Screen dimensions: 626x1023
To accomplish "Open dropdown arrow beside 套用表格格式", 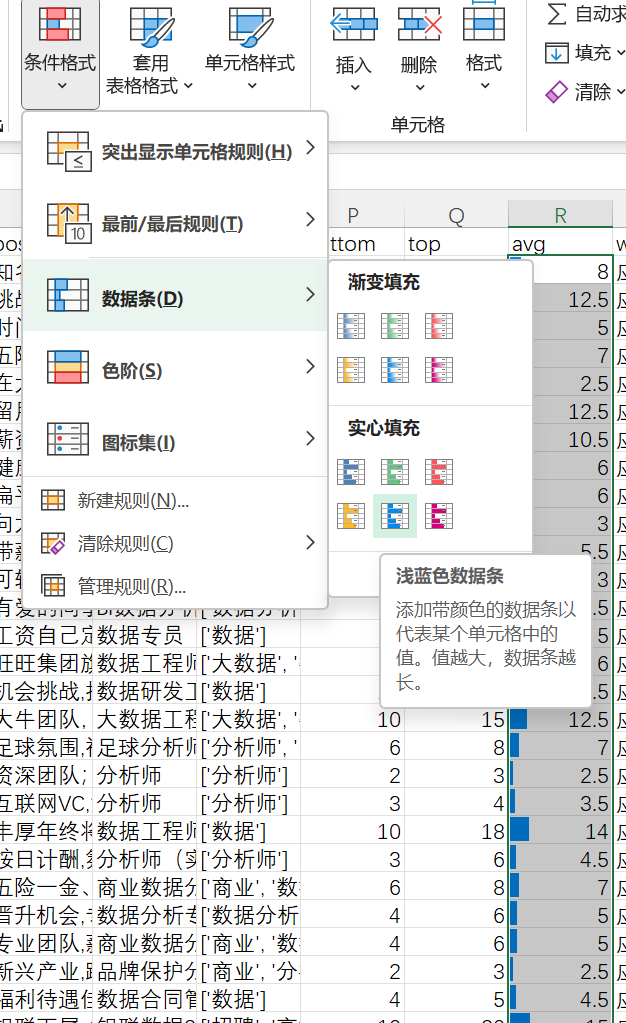I will 188,85.
